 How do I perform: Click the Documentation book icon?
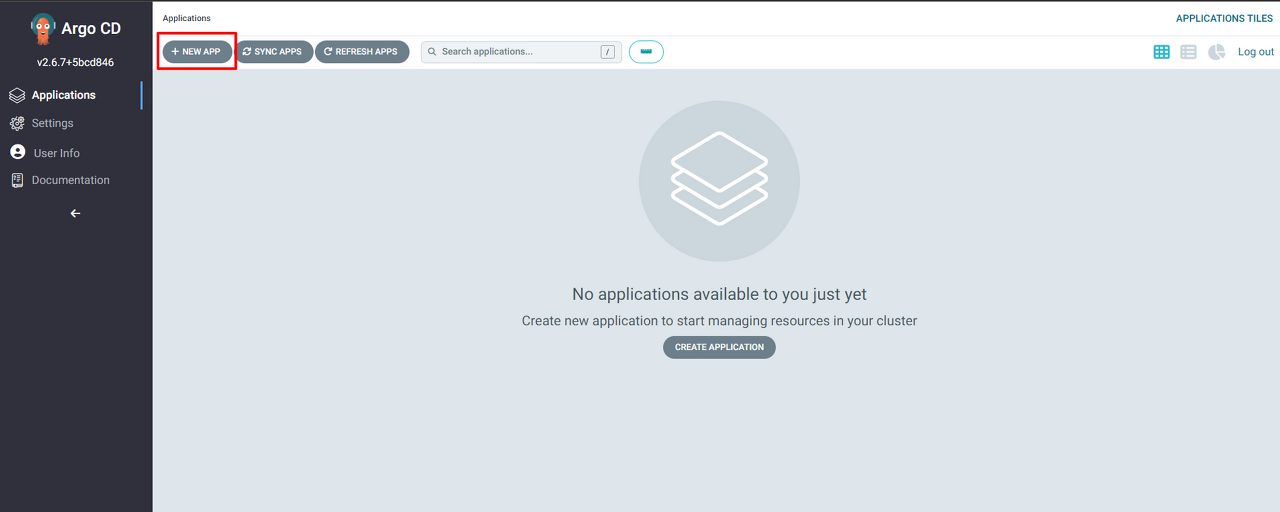point(17,180)
